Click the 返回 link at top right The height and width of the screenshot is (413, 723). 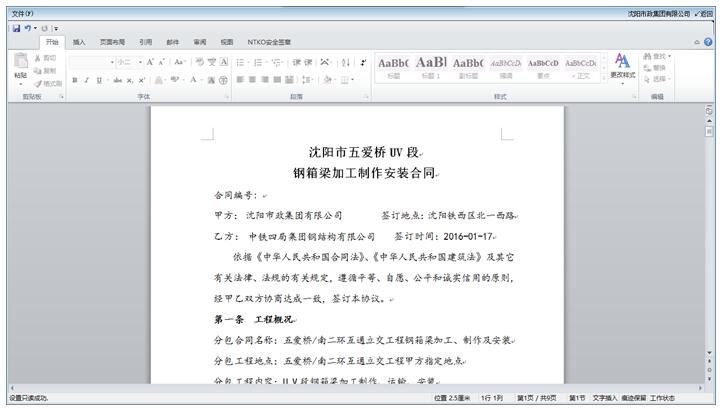pos(704,14)
